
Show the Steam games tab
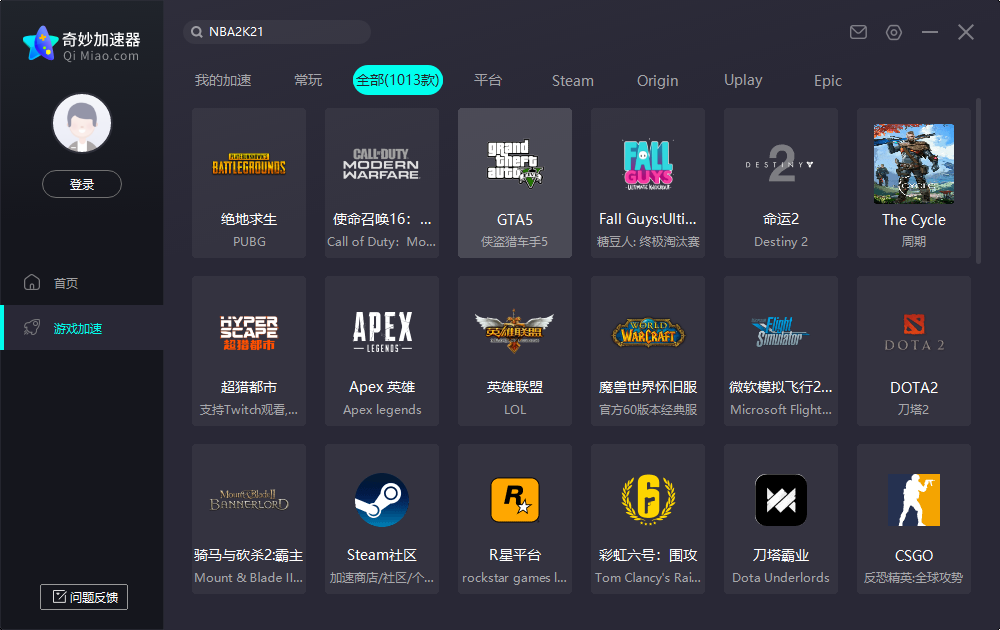[x=573, y=81]
